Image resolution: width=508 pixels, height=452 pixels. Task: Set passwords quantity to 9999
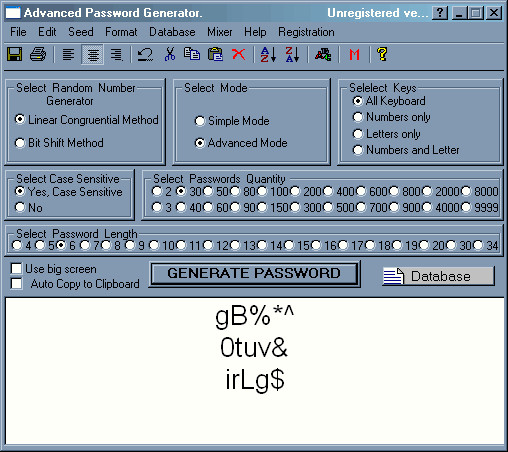[466, 207]
